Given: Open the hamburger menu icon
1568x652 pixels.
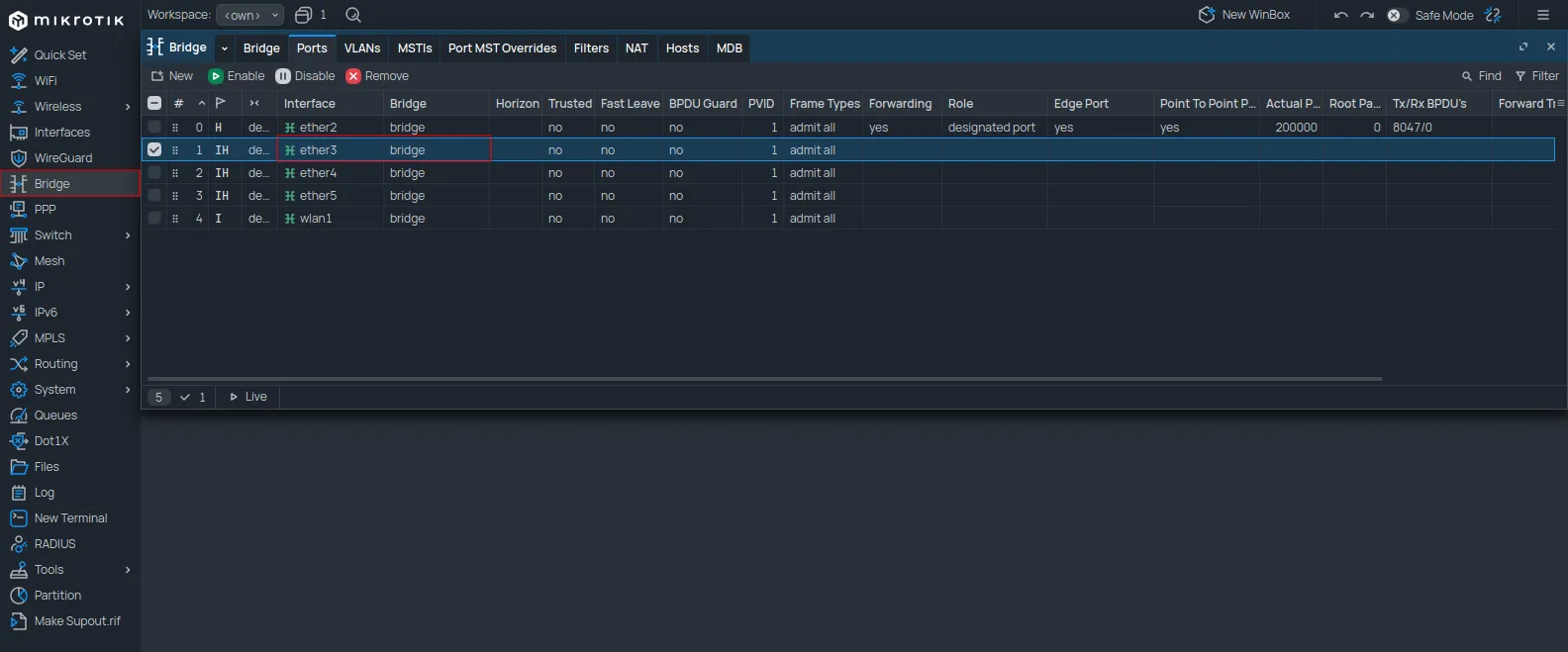Looking at the screenshot, I should [1542, 15].
